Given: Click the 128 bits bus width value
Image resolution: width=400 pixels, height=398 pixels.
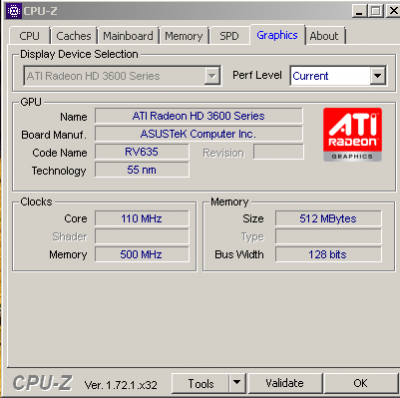Looking at the screenshot, I should [328, 255].
